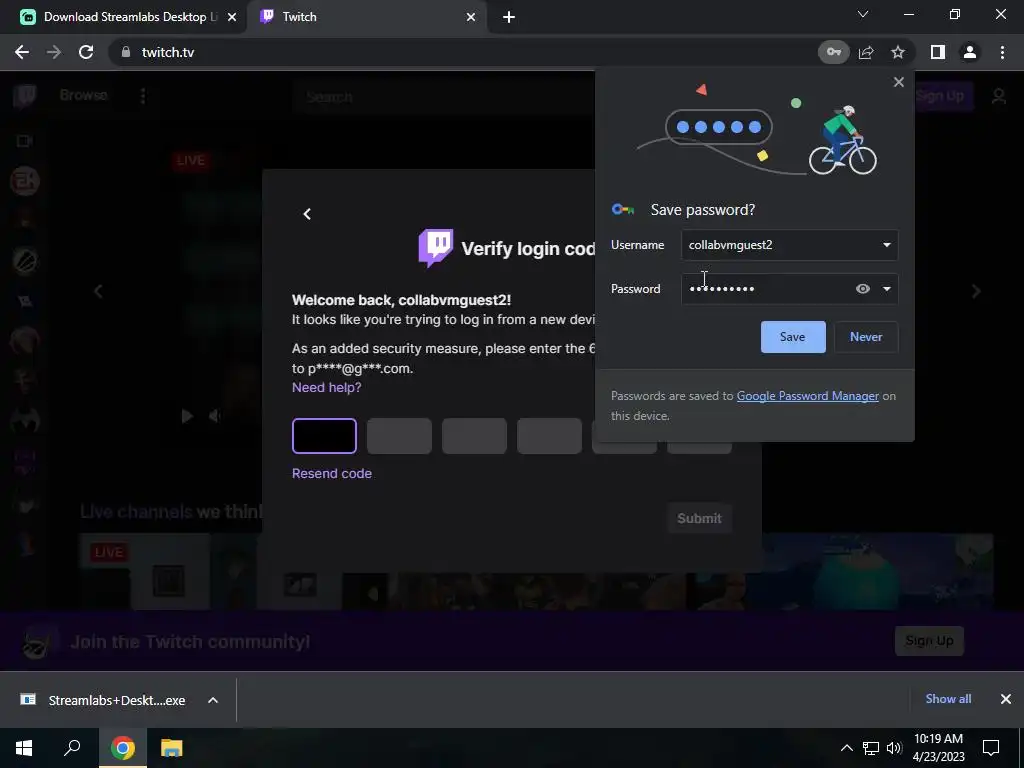Click the Twitch home logo in top nav
The image size is (1024, 768).
[25, 96]
